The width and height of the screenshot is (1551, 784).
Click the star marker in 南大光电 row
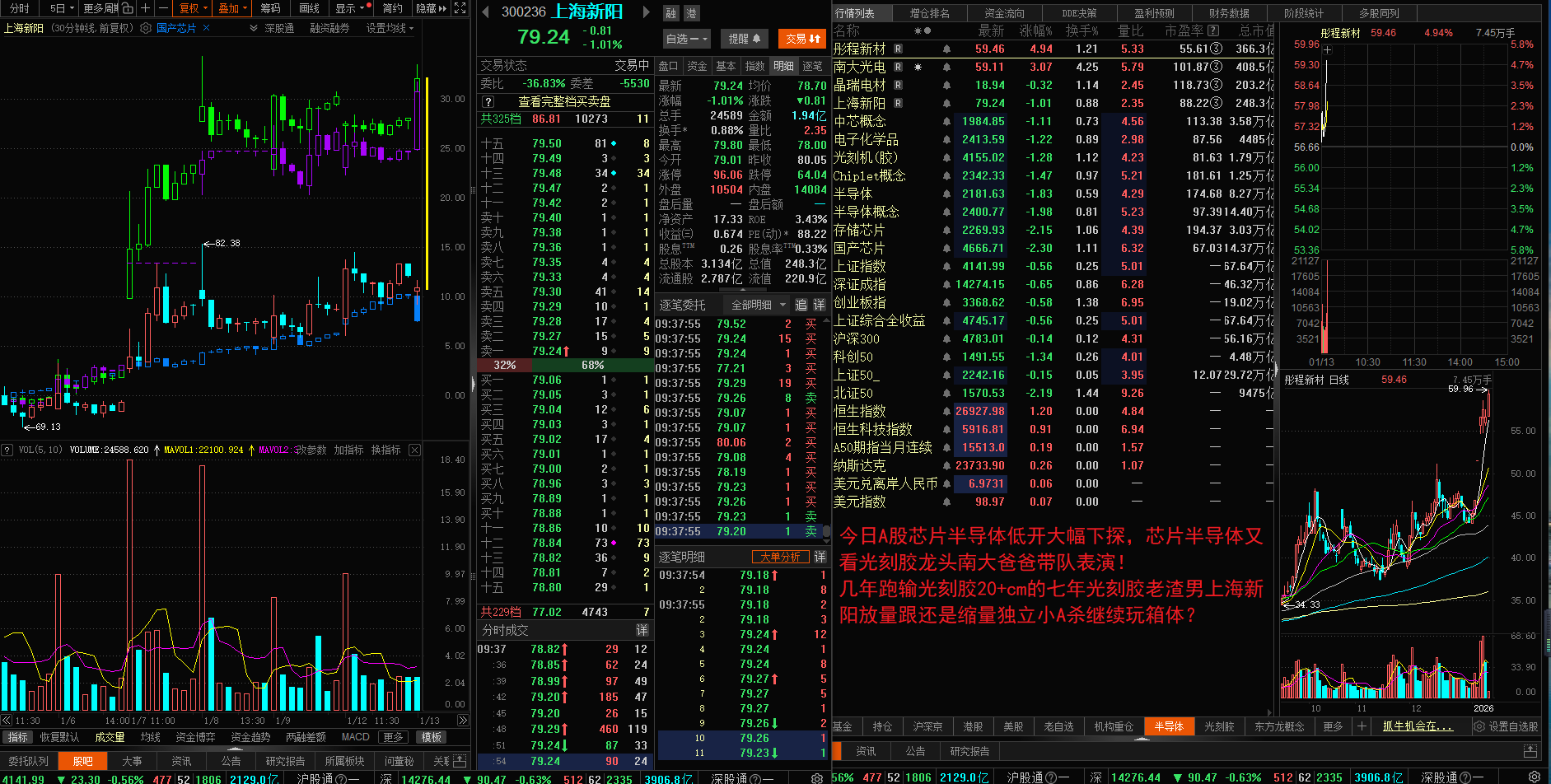coord(918,68)
